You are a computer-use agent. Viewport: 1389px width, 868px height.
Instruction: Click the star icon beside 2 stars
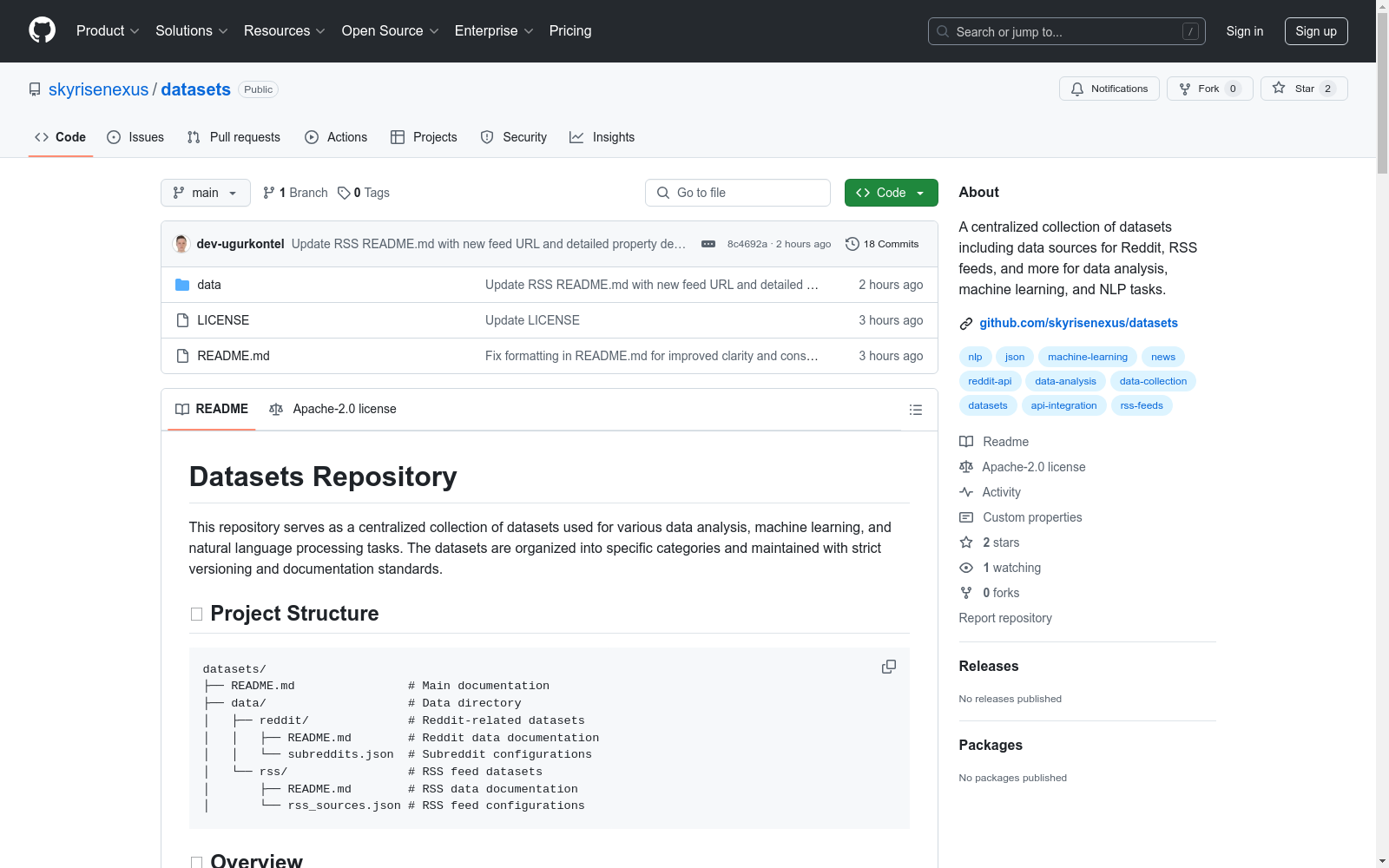tap(966, 542)
